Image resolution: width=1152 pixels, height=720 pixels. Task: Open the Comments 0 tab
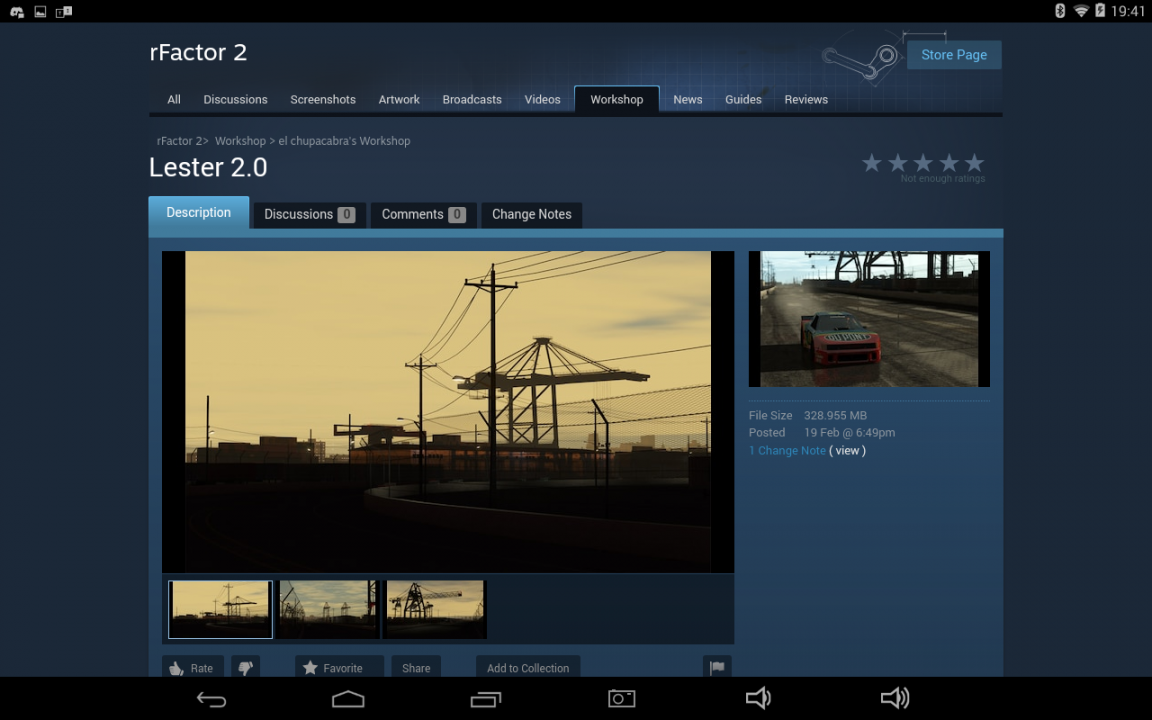pos(423,215)
